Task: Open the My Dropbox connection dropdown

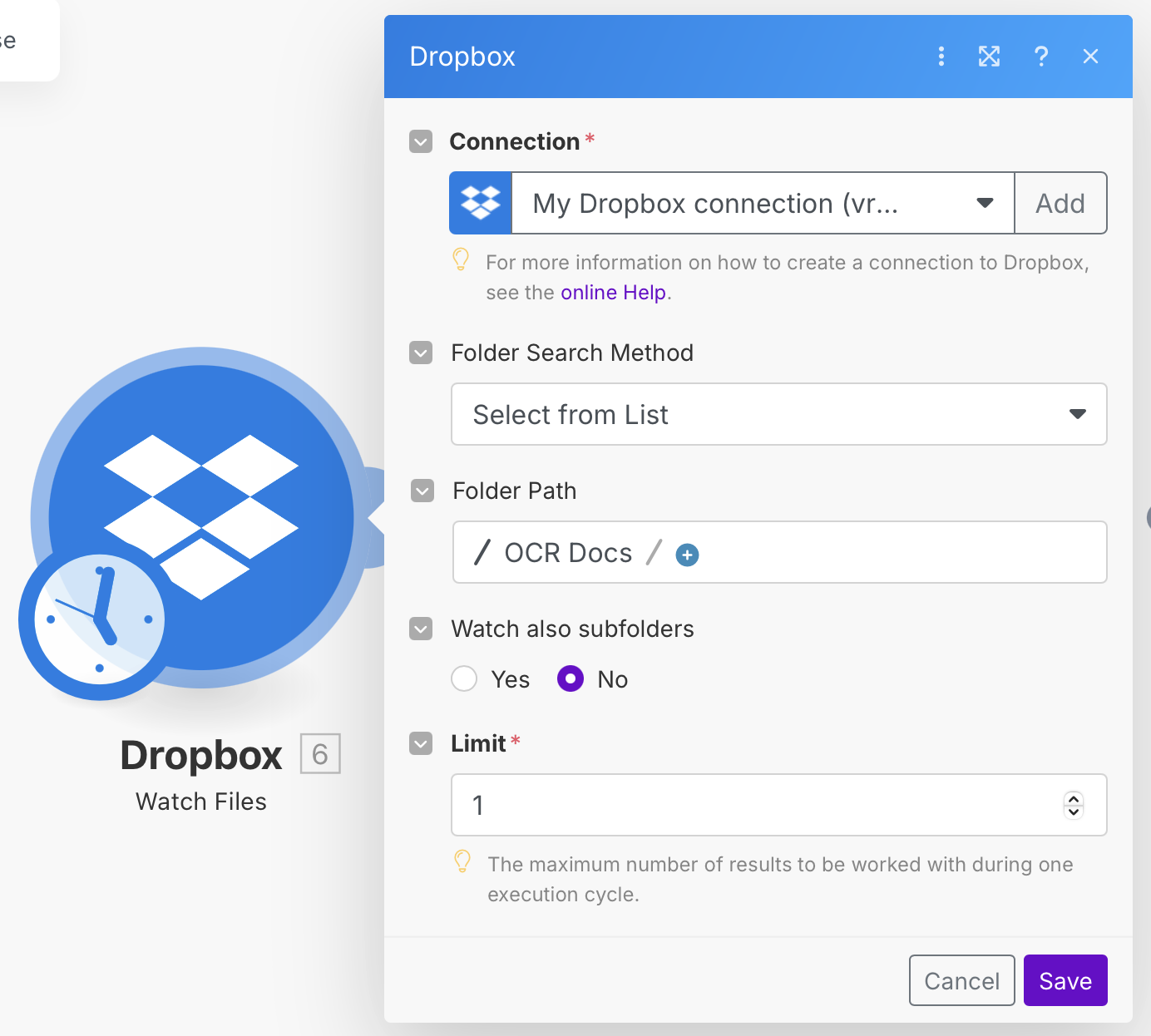Action: click(x=763, y=203)
